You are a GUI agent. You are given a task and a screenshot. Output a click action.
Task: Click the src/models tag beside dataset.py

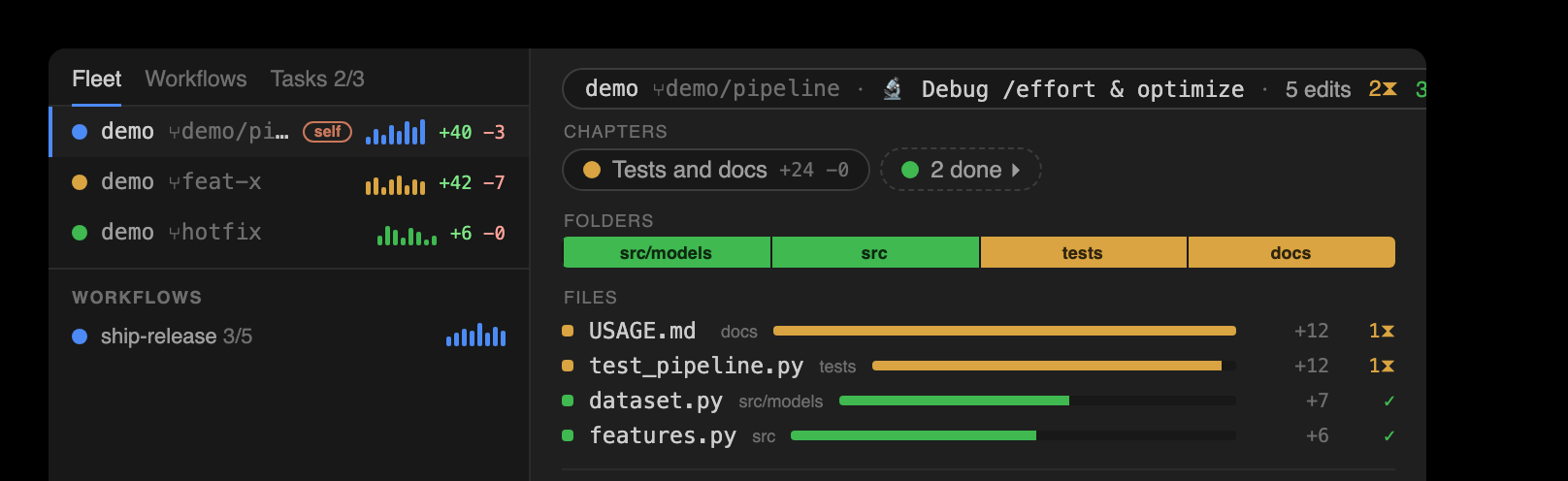click(x=781, y=401)
